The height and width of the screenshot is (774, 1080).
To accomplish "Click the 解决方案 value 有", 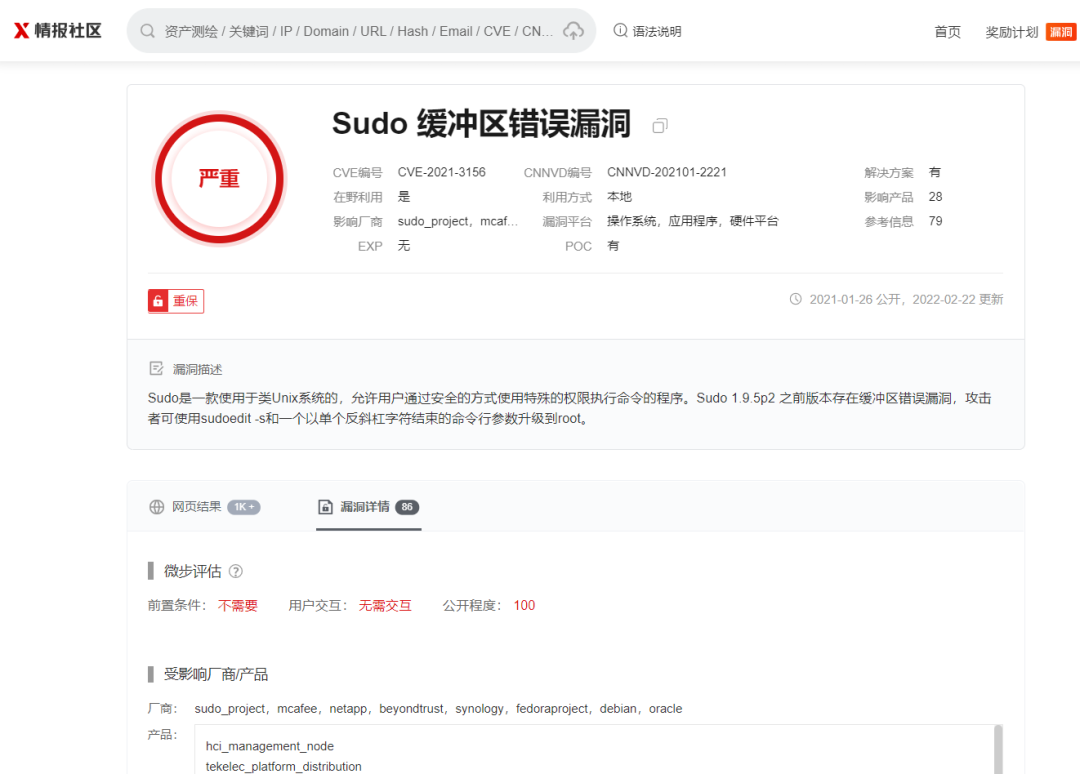I will click(x=935, y=172).
